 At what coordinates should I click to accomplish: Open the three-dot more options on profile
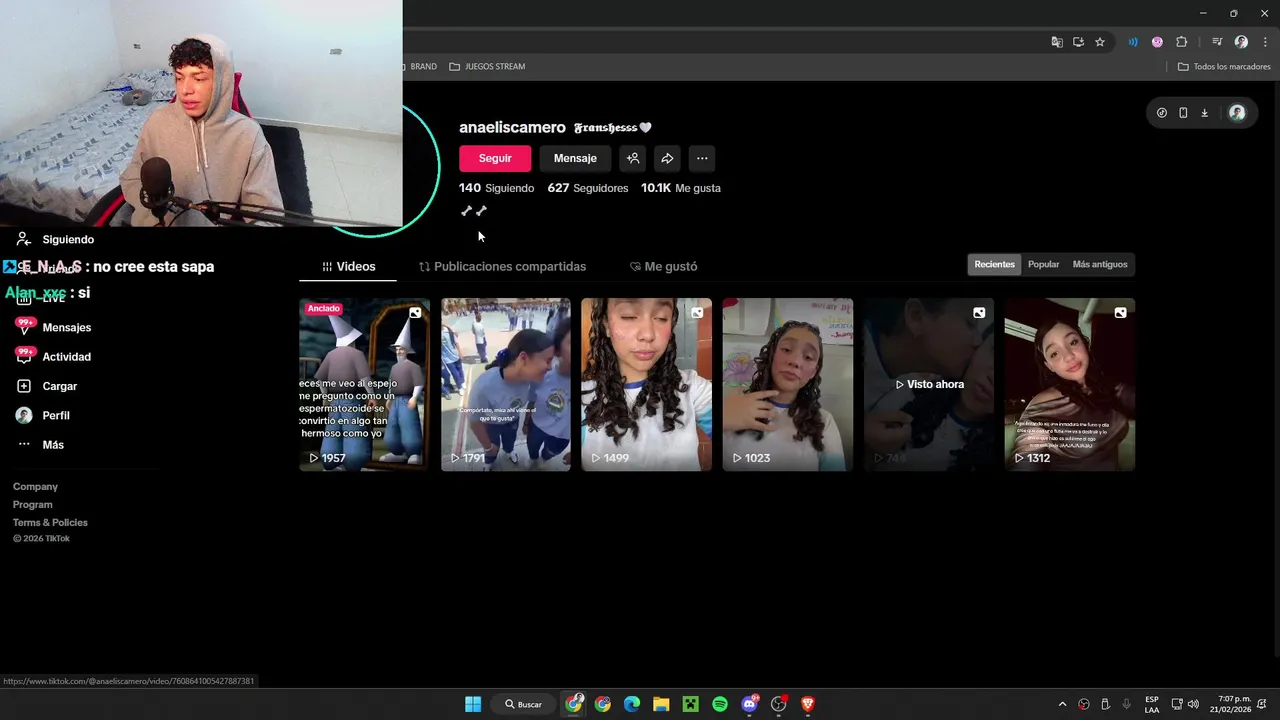tap(702, 158)
